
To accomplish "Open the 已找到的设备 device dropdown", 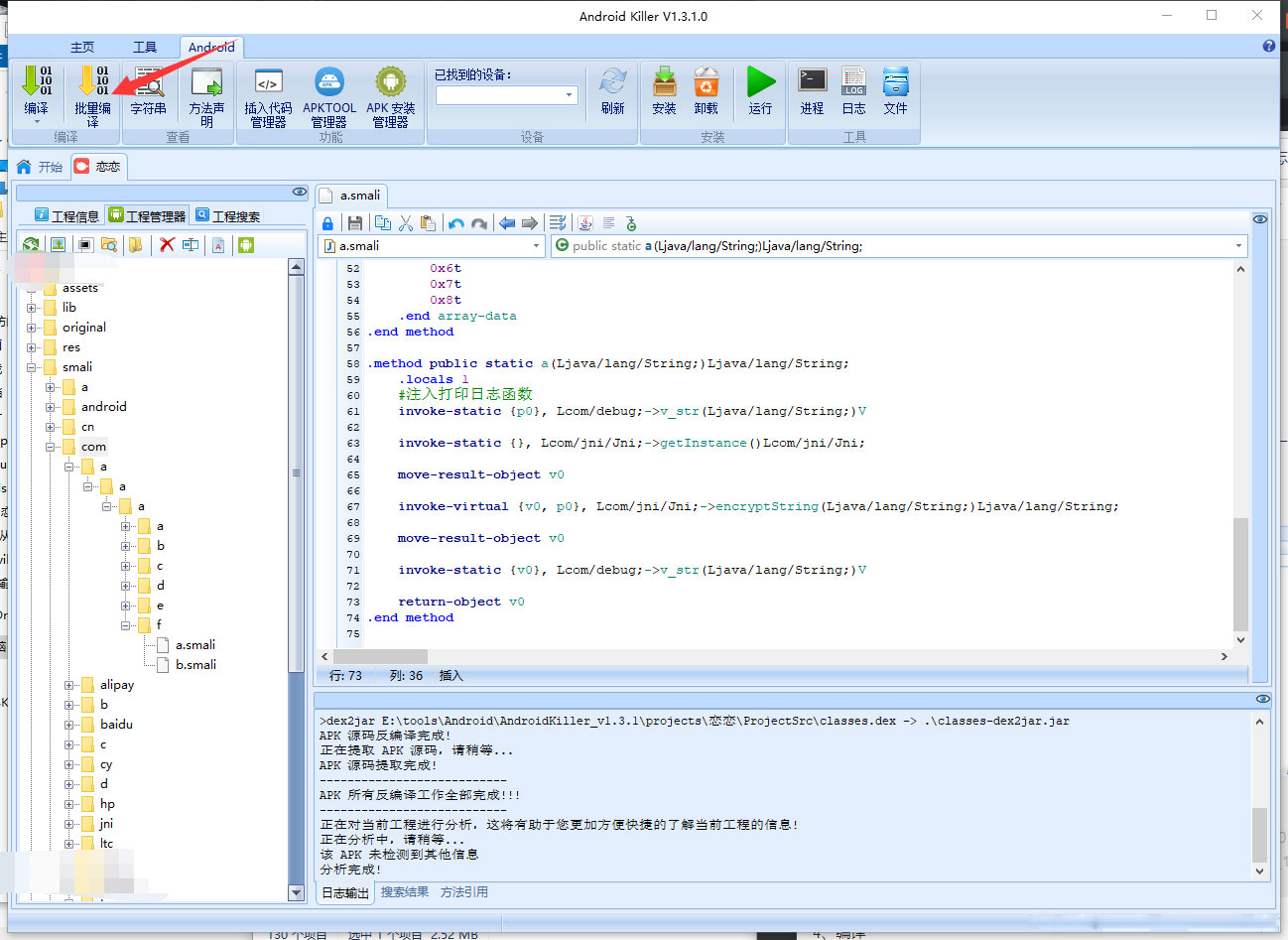I will click(x=570, y=95).
